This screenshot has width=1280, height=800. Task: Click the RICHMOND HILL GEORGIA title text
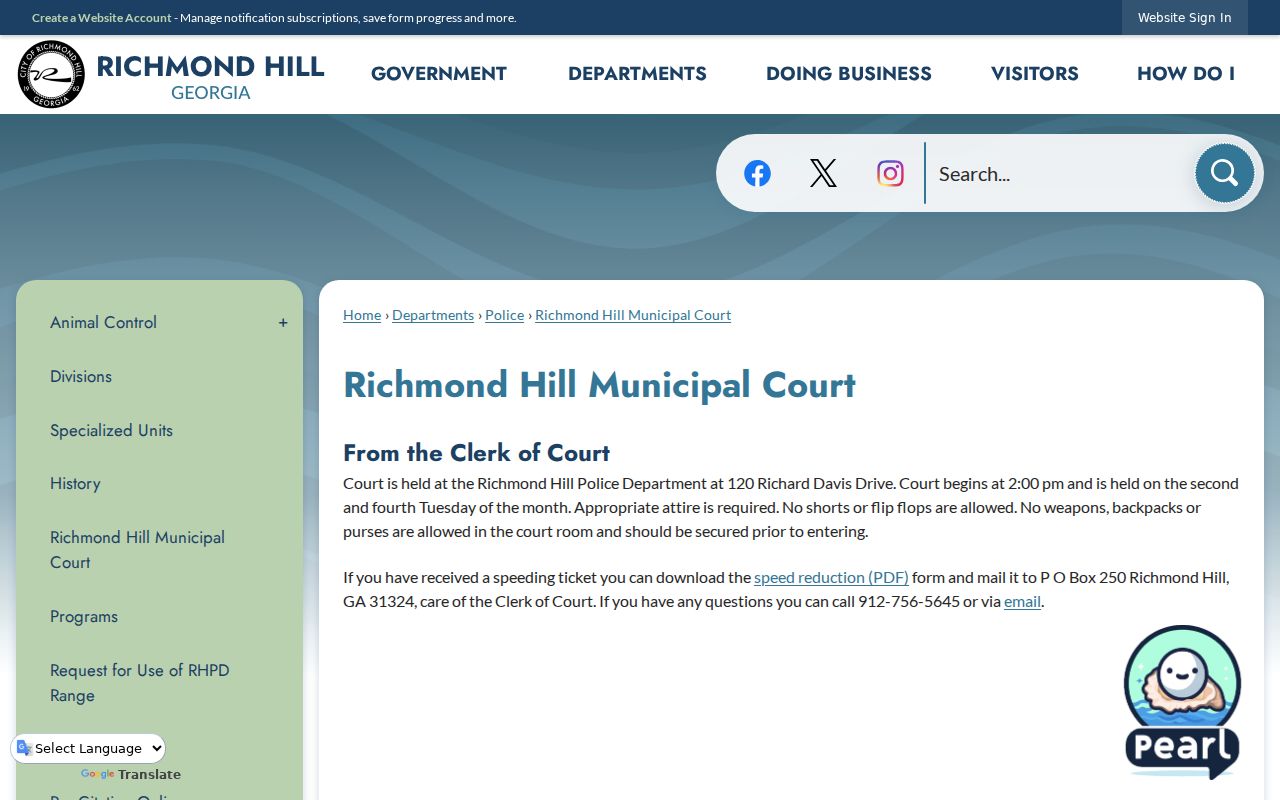pos(211,77)
